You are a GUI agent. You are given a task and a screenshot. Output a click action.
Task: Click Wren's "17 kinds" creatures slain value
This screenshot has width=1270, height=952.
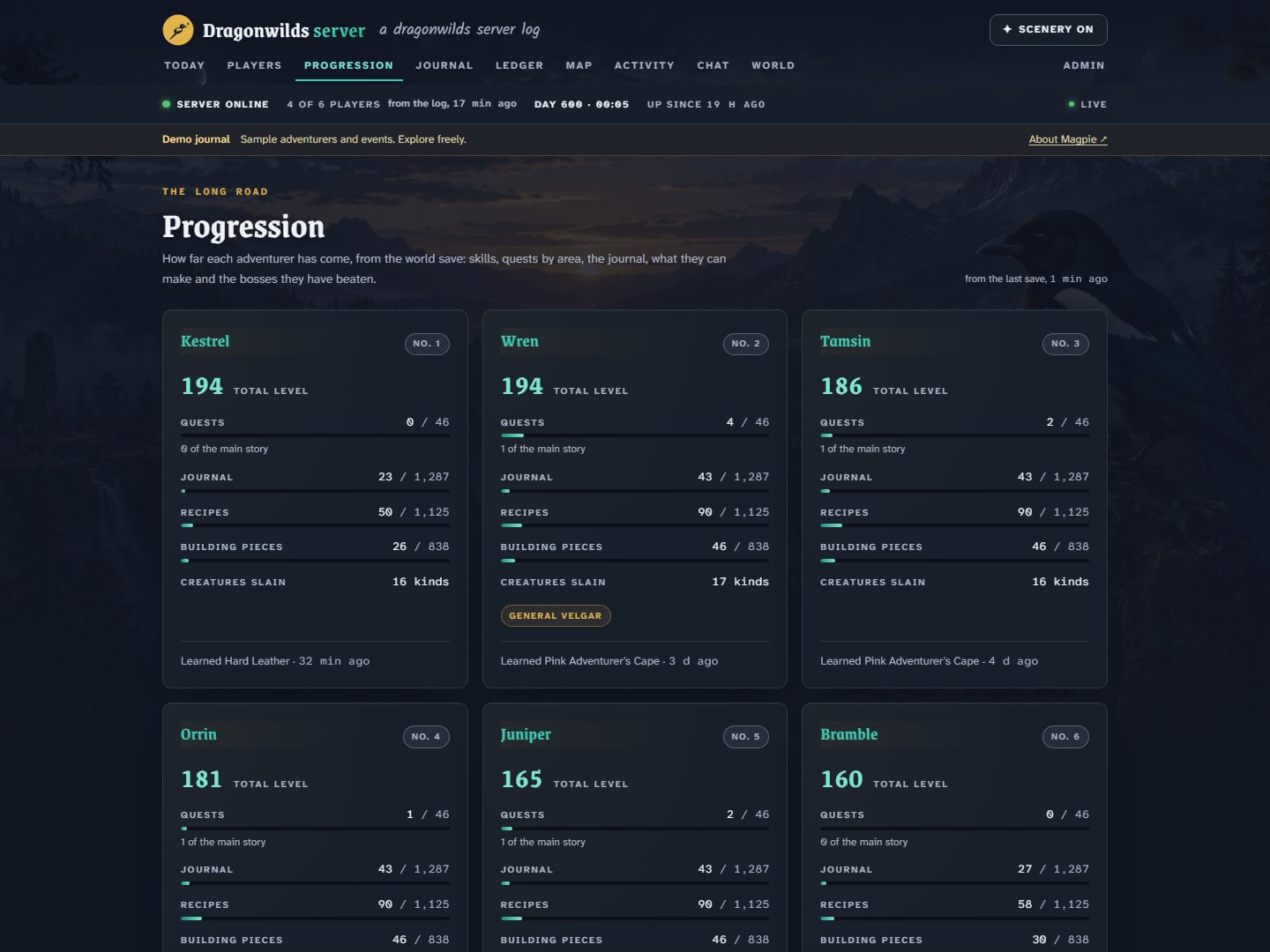741,582
